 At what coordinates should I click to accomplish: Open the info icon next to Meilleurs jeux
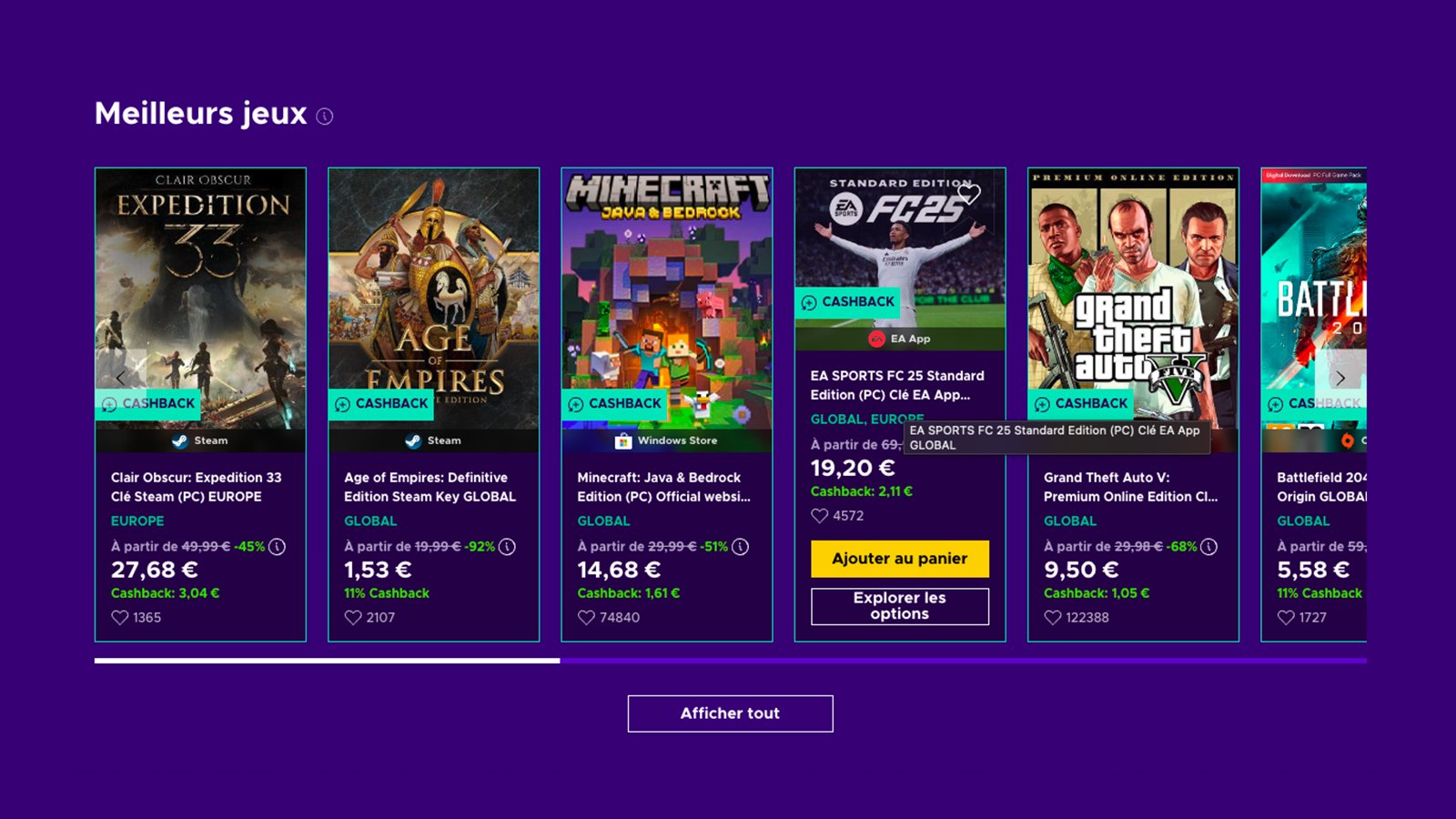point(325,116)
